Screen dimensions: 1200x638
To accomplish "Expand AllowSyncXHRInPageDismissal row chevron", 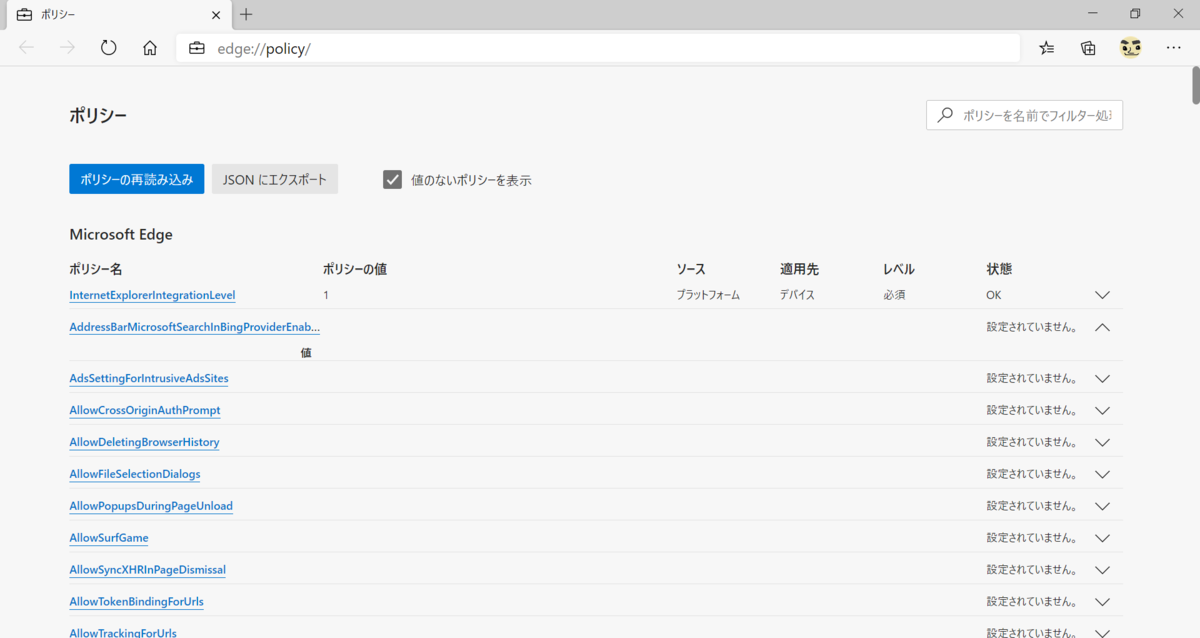I will point(1103,570).
